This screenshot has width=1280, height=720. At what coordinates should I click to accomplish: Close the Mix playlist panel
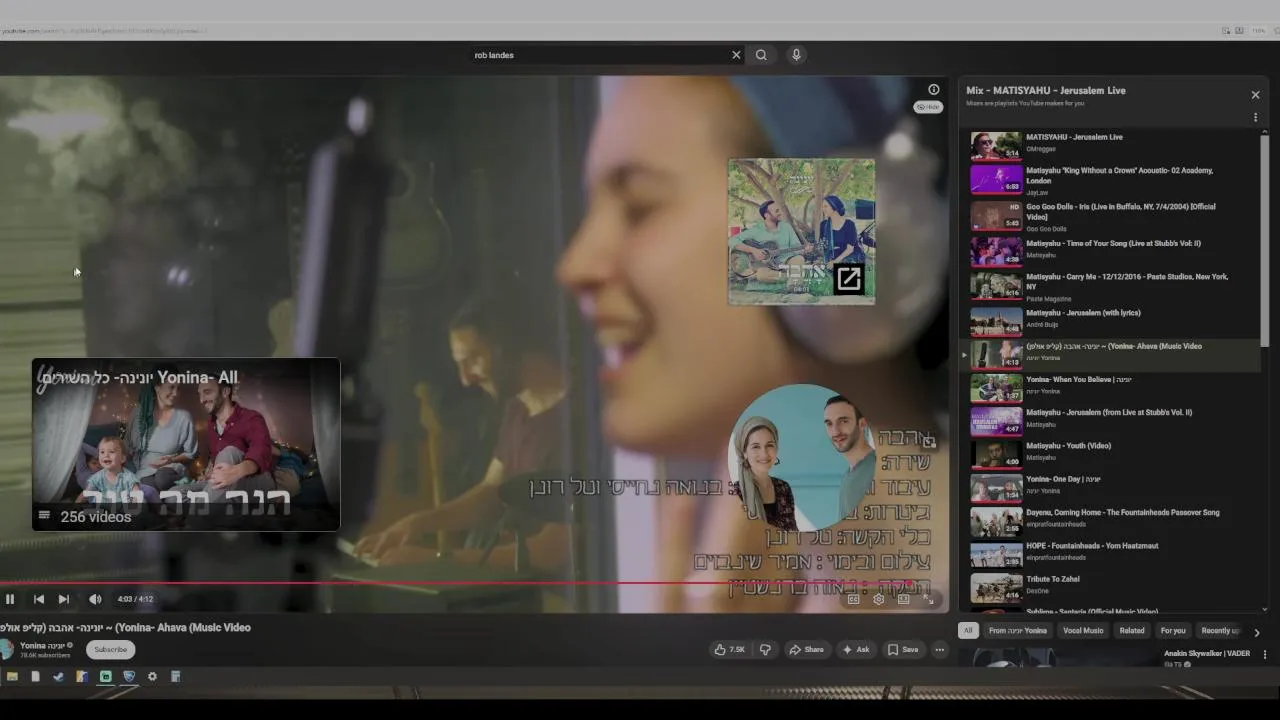1255,95
